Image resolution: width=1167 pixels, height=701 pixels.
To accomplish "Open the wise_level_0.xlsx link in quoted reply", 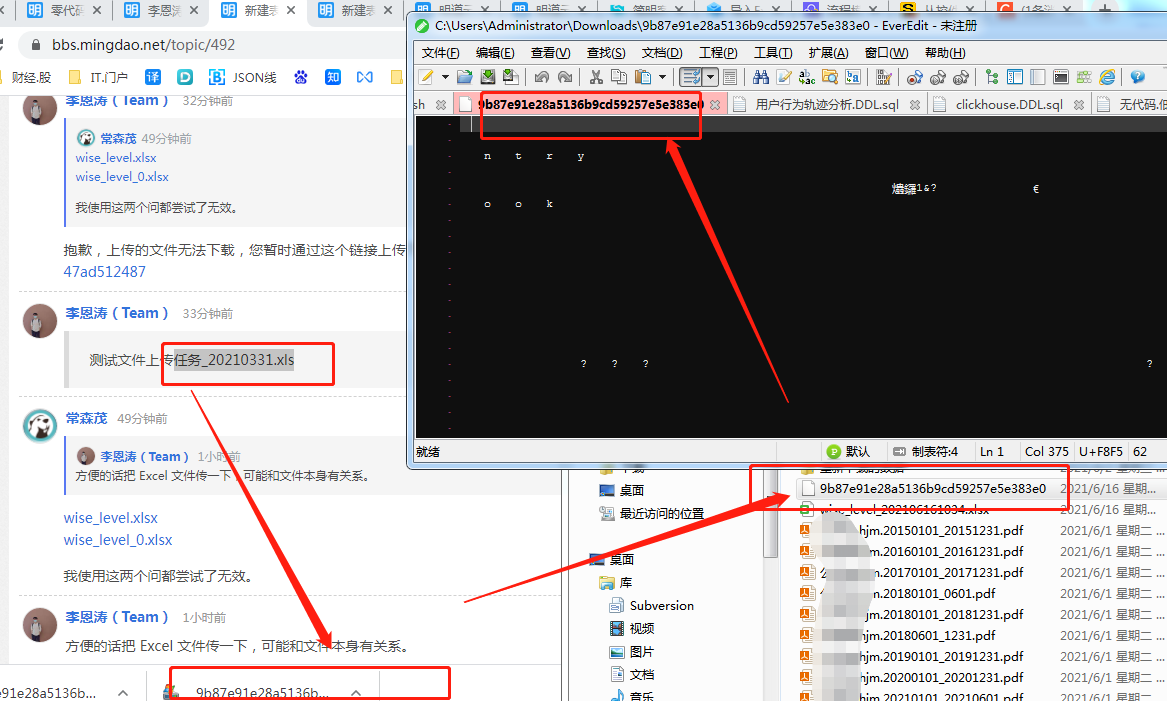I will (x=122, y=177).
